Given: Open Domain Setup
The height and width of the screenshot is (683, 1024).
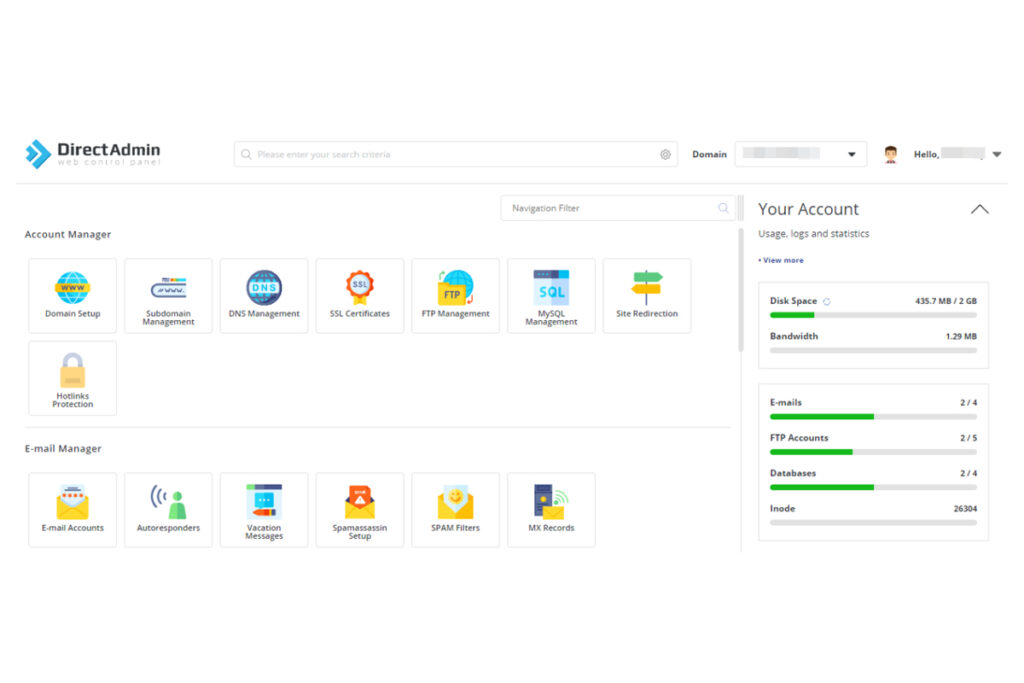Looking at the screenshot, I should pyautogui.click(x=72, y=296).
